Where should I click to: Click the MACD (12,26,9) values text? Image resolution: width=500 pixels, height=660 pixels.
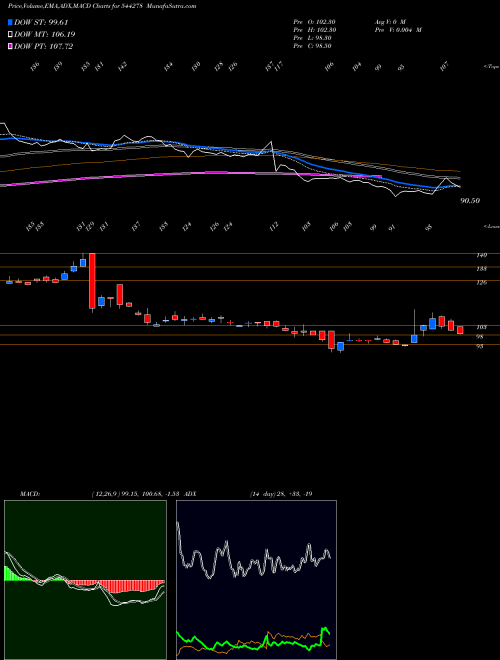pos(136,494)
